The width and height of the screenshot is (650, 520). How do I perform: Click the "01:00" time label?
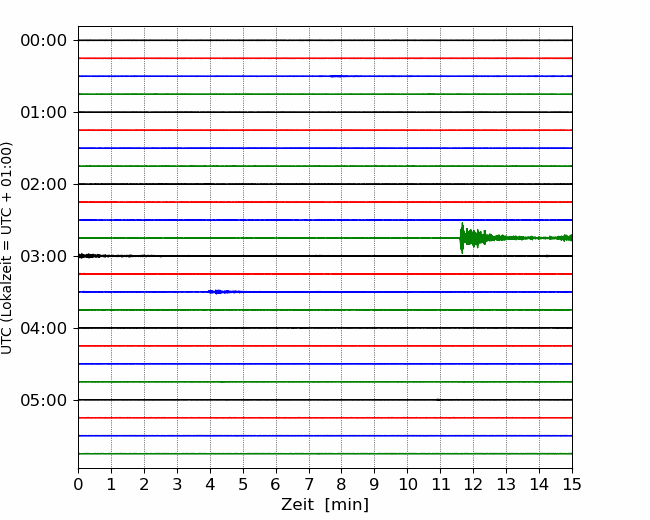(x=43, y=112)
